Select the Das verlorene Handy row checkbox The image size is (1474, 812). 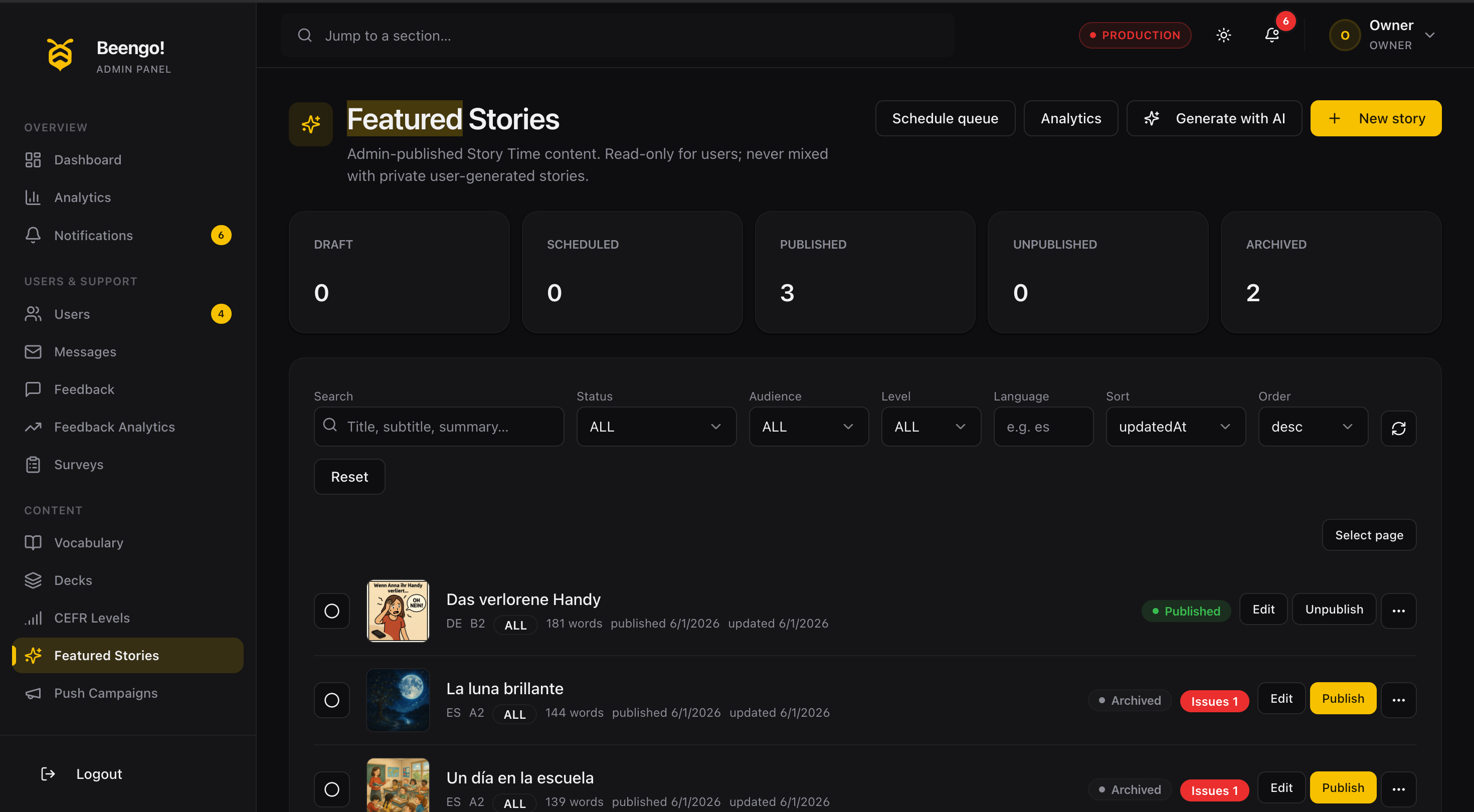point(332,611)
